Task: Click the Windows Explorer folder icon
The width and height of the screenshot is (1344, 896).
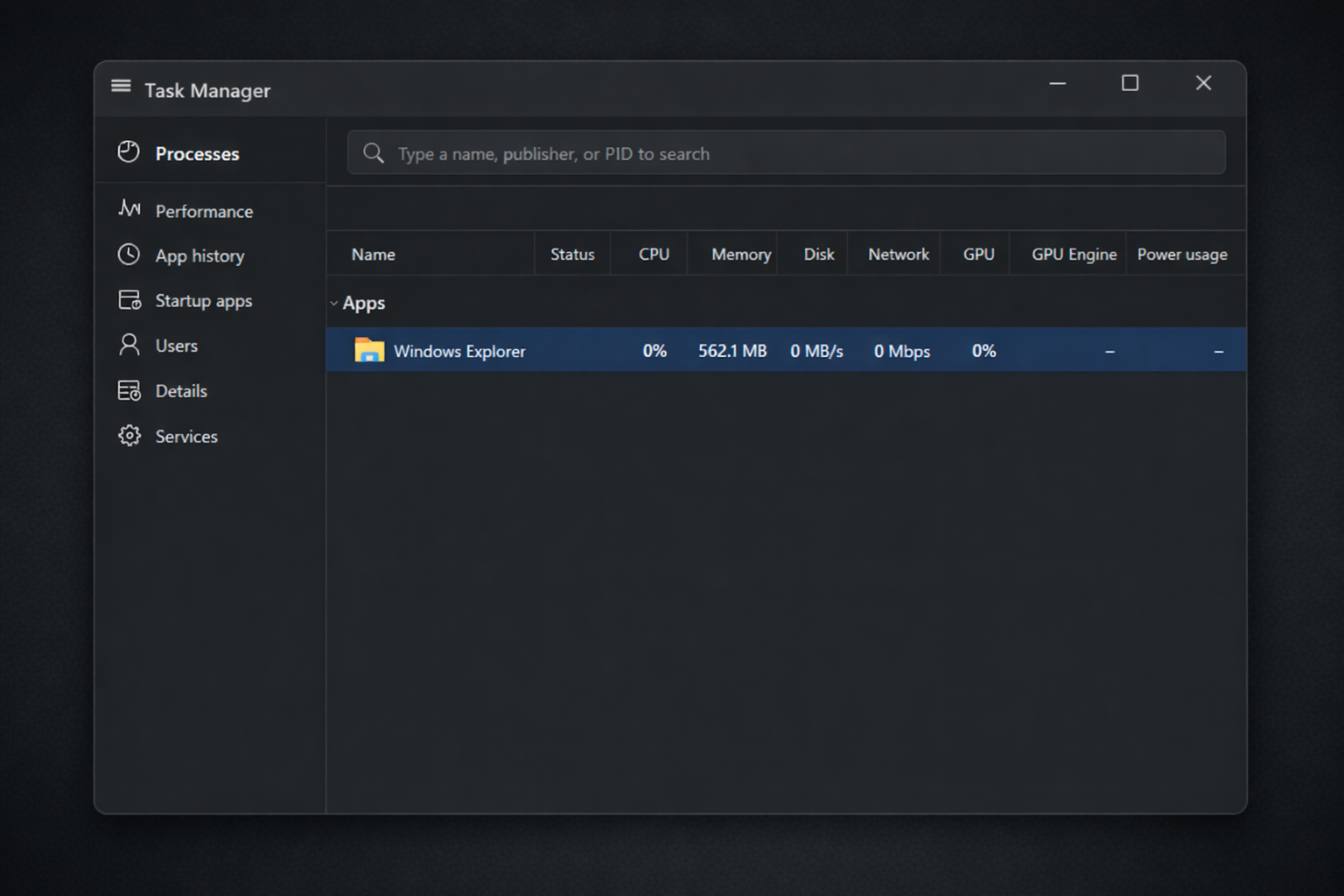Action: (369, 350)
